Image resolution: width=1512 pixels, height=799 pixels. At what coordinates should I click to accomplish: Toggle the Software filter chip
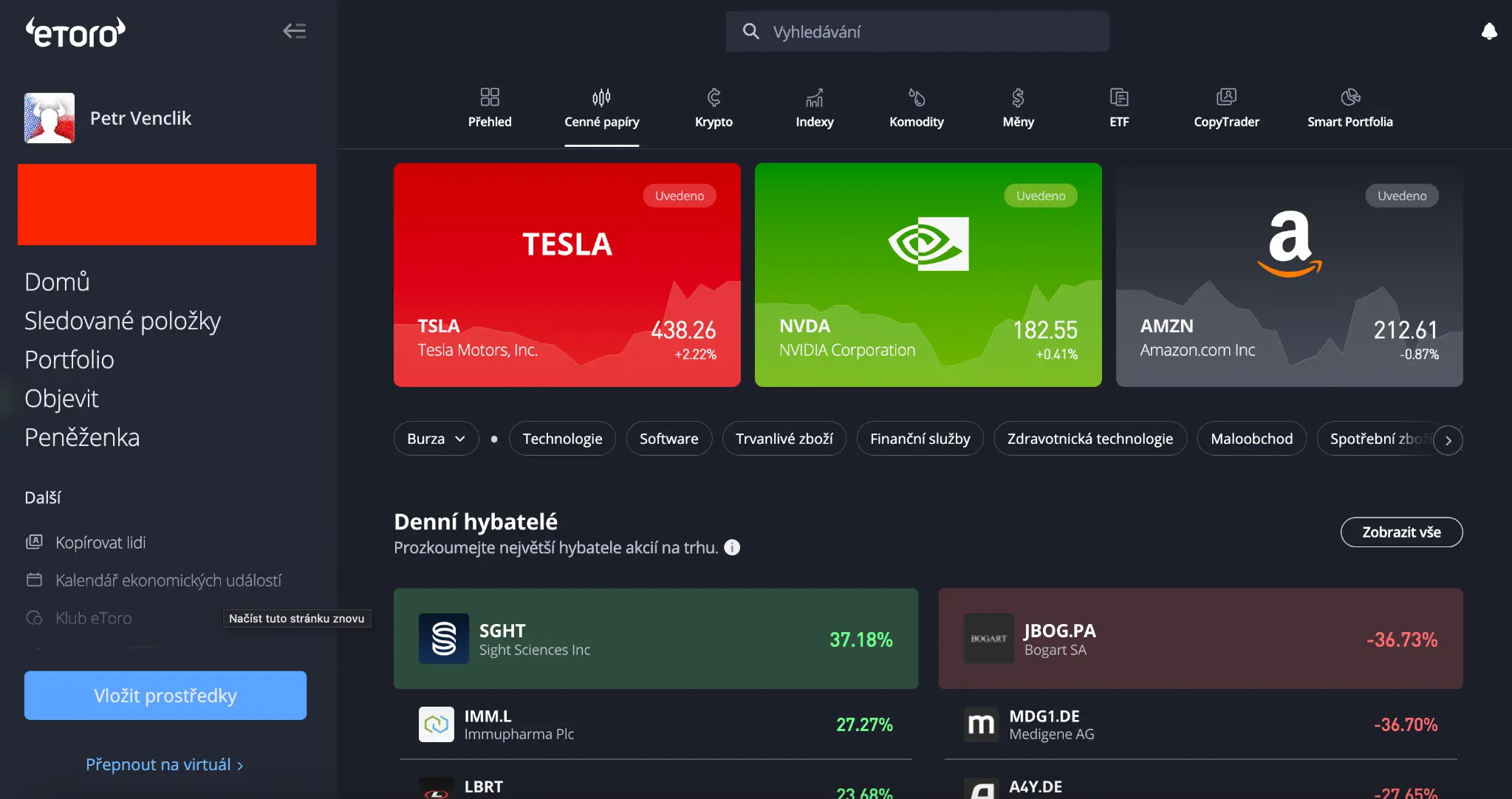pyautogui.click(x=668, y=439)
